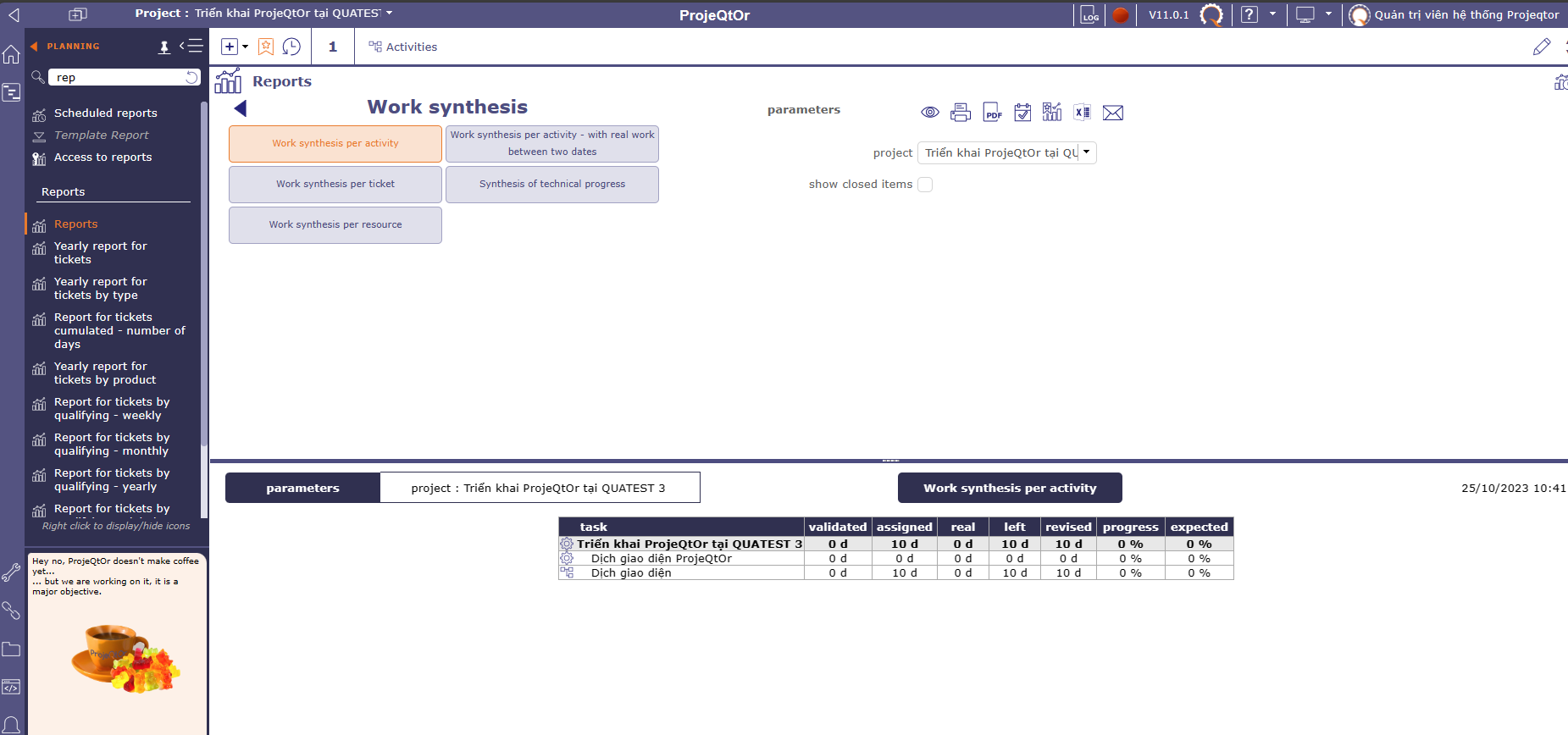Expand the Project selector in the top bar
This screenshot has height=735, width=1568.
[389, 14]
